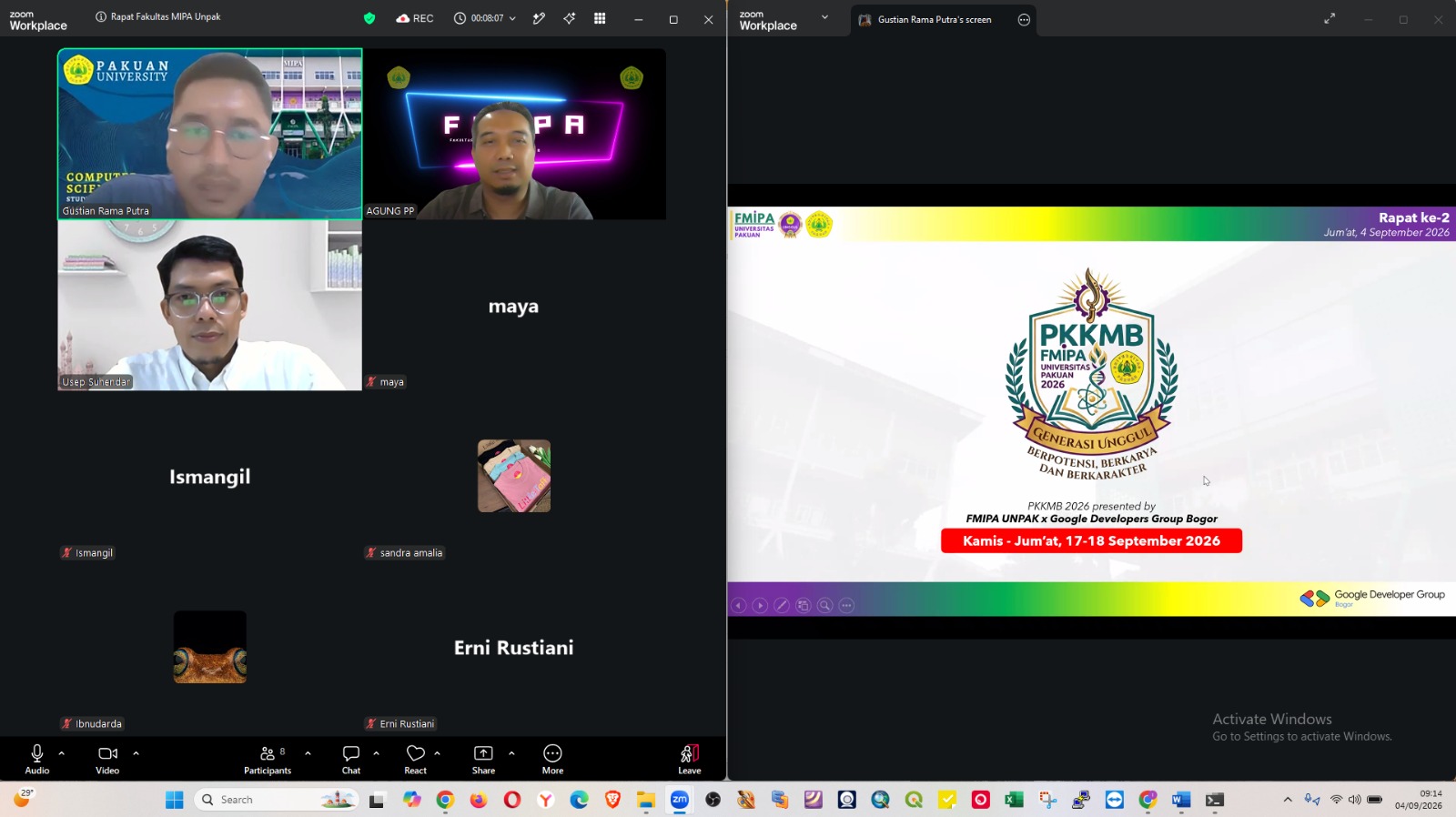This screenshot has height=817, width=1456.
Task: Show hidden system tray icons
Action: click(1288, 800)
